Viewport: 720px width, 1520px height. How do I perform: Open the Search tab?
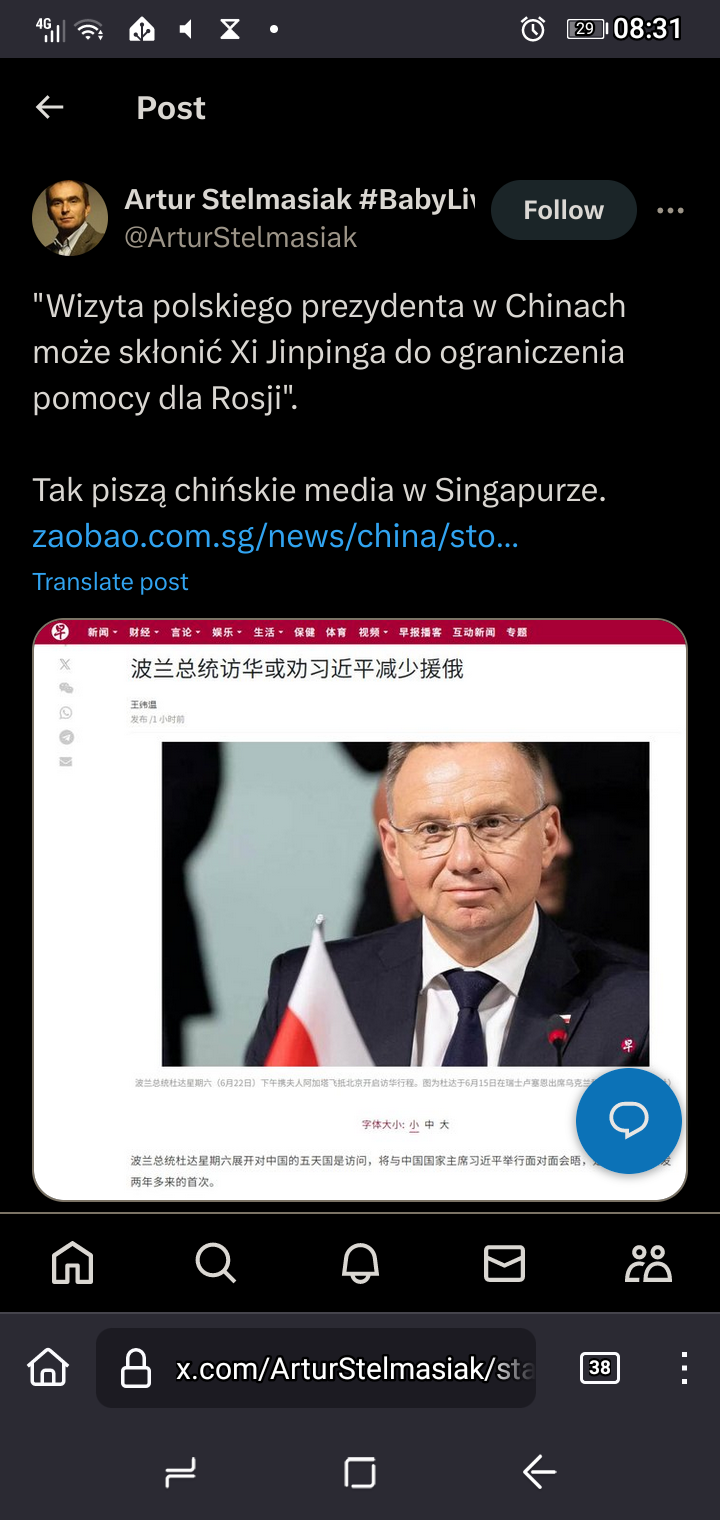point(216,1263)
